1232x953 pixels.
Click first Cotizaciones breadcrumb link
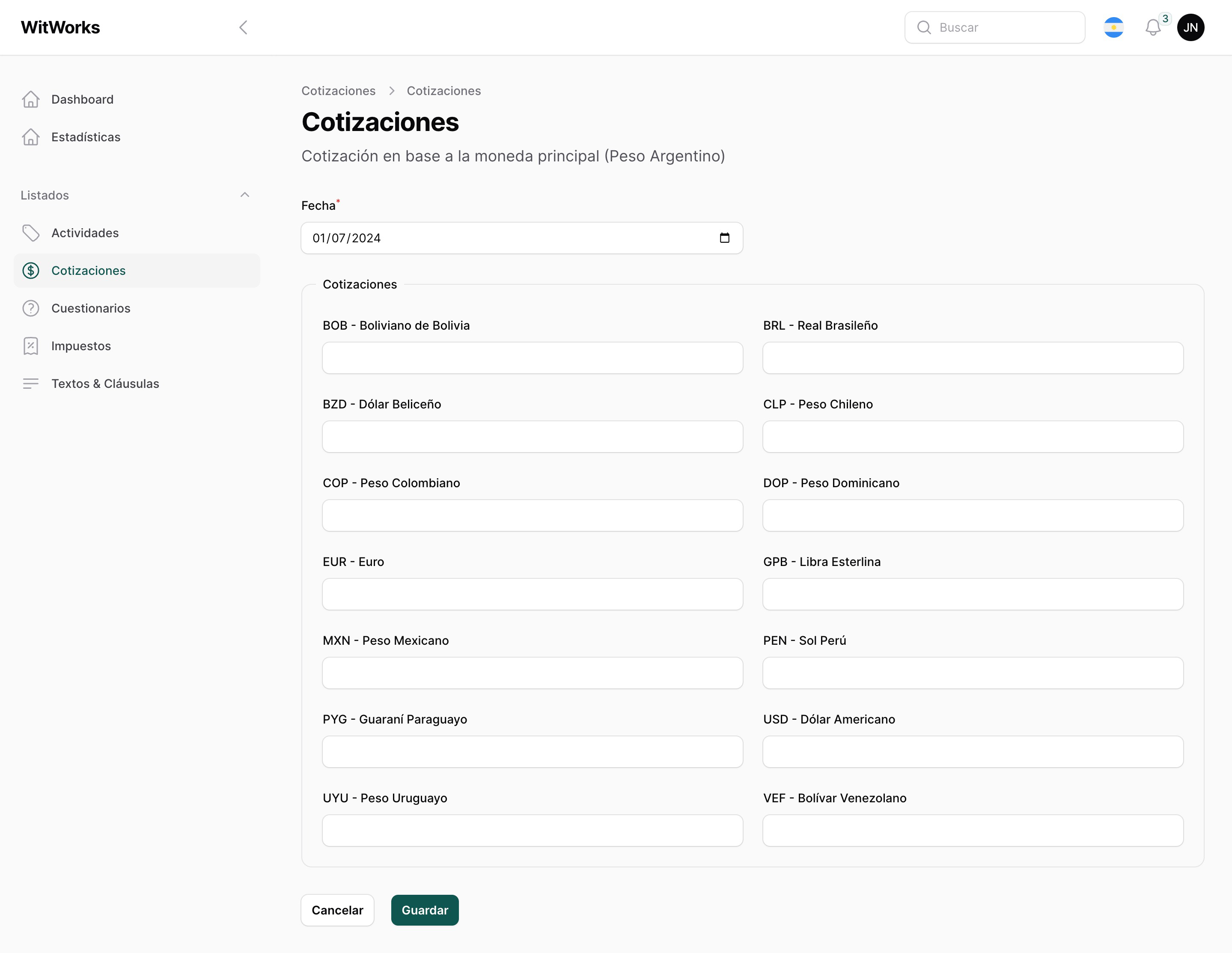tap(339, 91)
